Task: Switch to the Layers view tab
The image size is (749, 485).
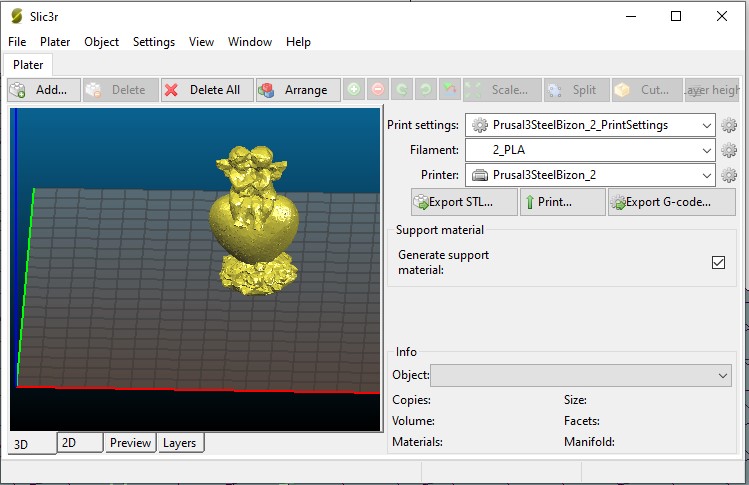Action: [x=180, y=443]
